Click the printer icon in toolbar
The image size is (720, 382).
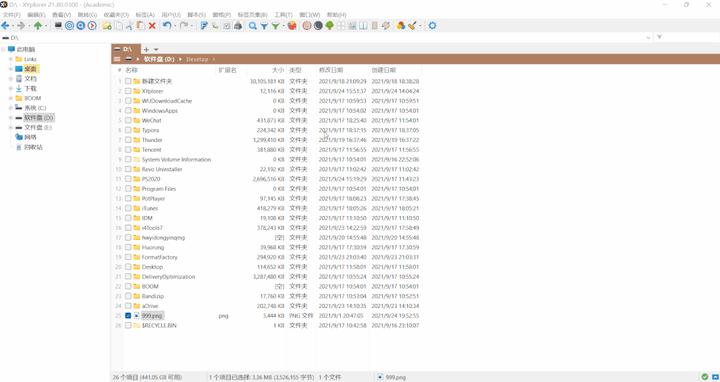238,26
